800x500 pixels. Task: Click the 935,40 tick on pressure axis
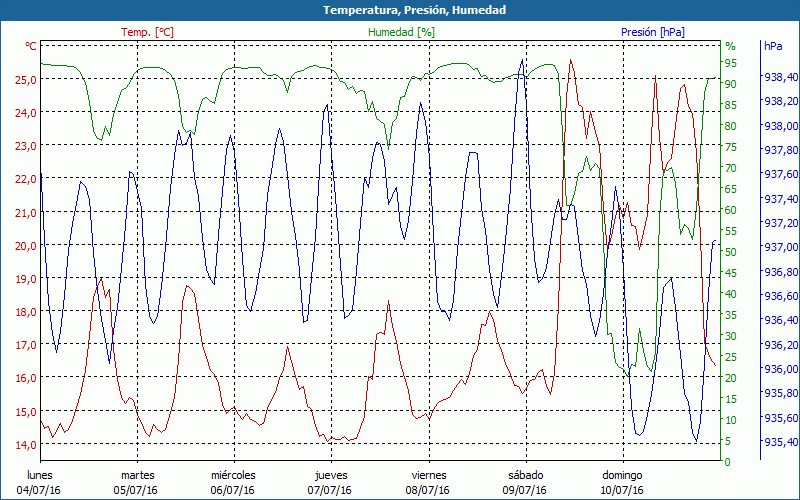[x=780, y=442]
